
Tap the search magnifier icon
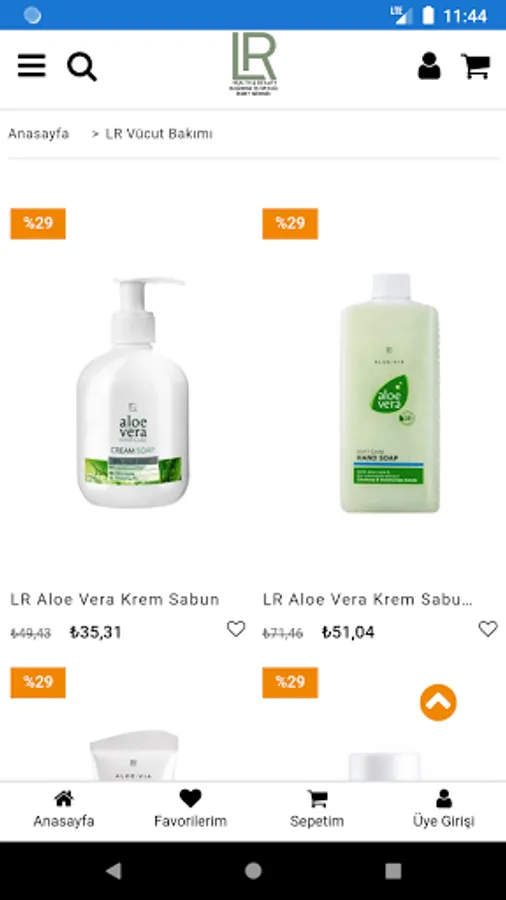click(82, 67)
